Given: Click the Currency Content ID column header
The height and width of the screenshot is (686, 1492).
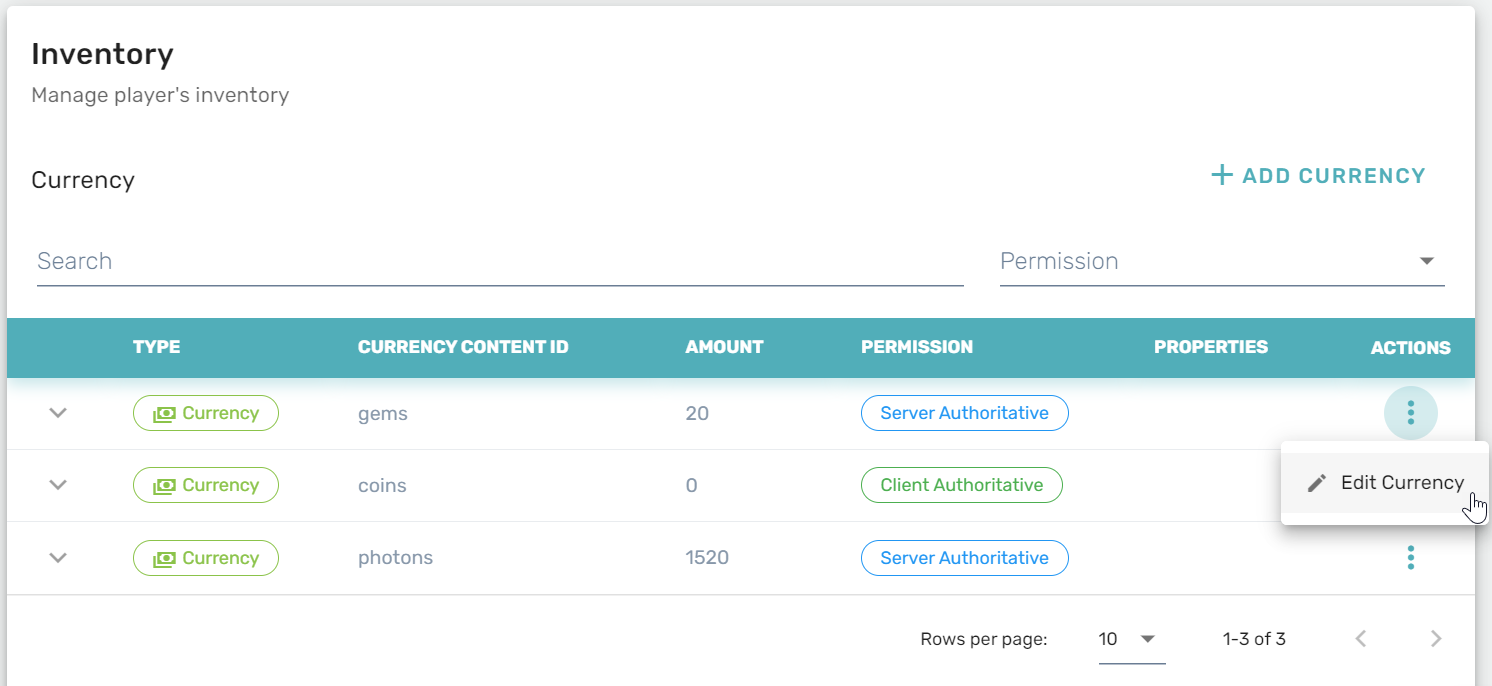Looking at the screenshot, I should (x=463, y=347).
